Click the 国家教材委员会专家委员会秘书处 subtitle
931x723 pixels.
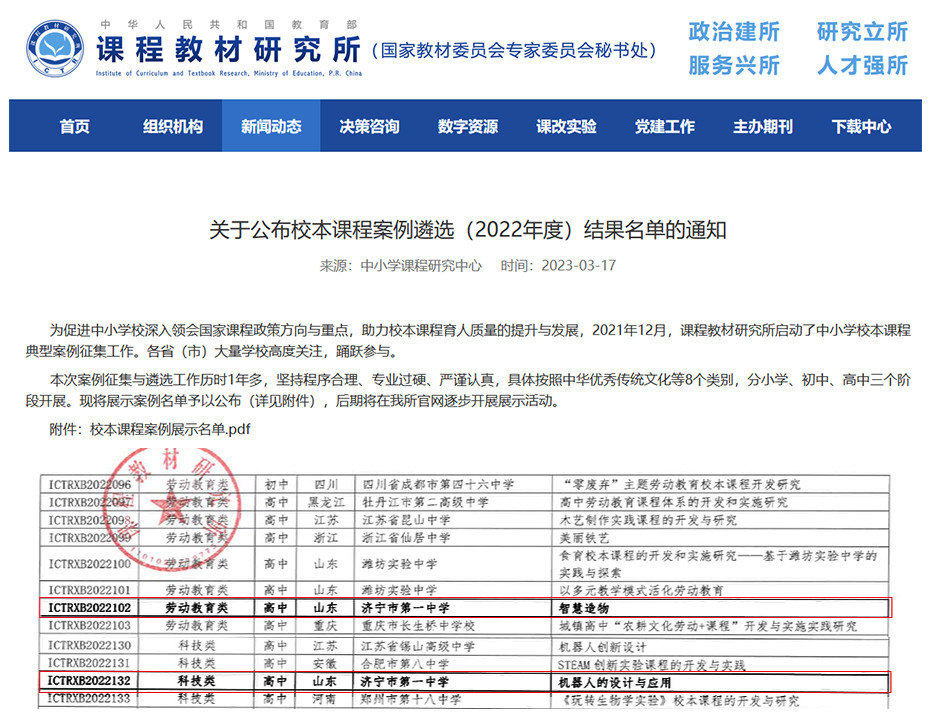pos(514,50)
